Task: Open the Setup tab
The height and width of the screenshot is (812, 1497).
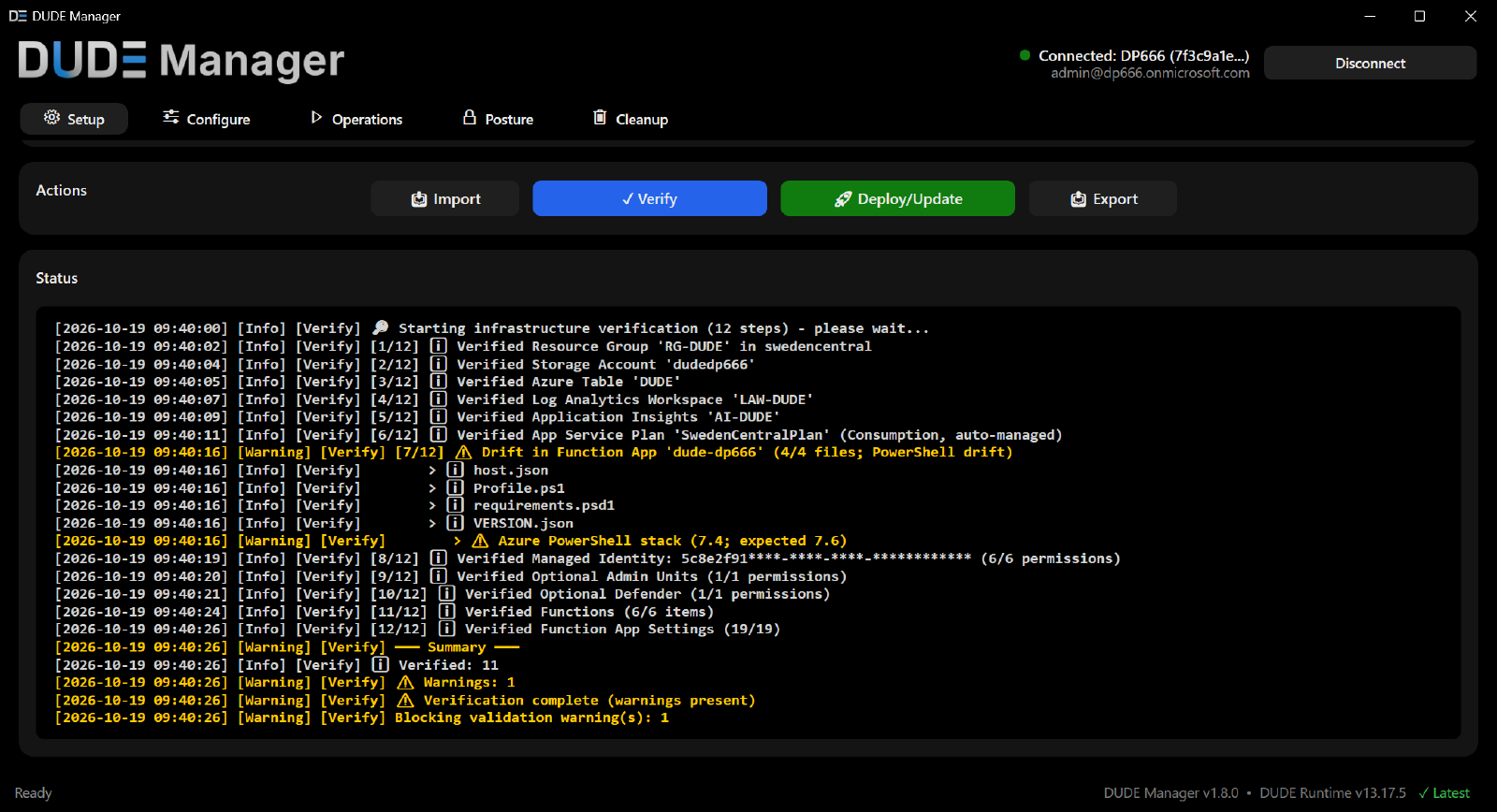Action: [x=74, y=119]
